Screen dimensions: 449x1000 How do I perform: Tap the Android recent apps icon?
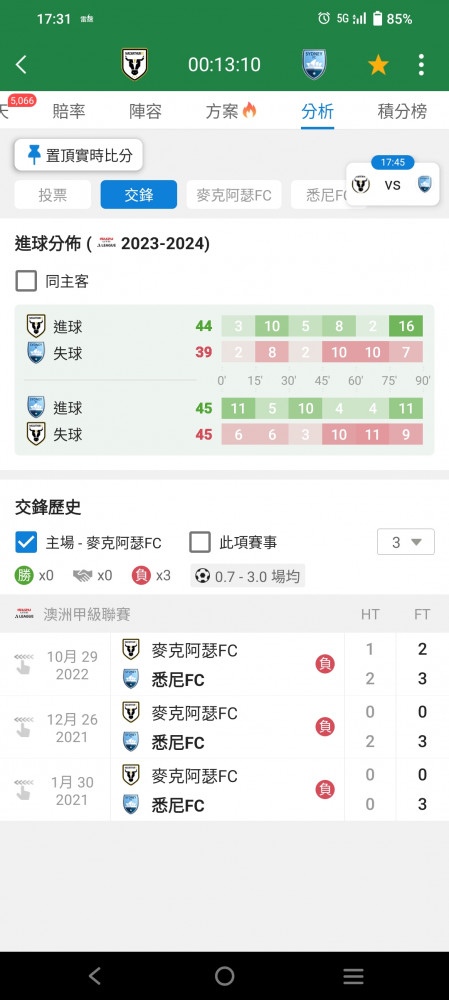[353, 976]
